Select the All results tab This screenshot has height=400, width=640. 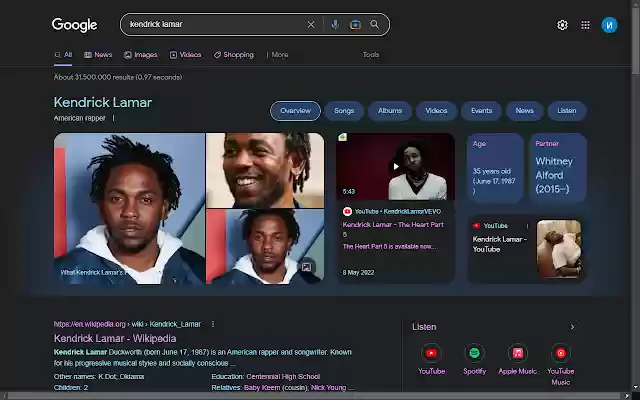(x=63, y=55)
